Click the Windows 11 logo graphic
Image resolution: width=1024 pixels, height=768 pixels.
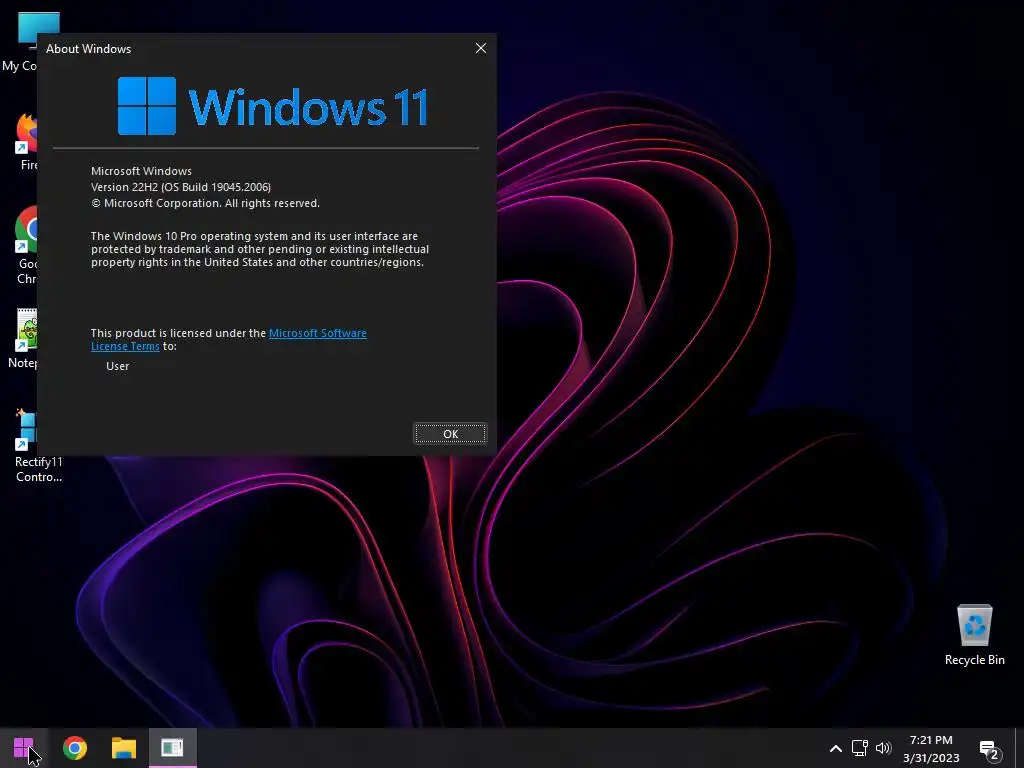[273, 106]
